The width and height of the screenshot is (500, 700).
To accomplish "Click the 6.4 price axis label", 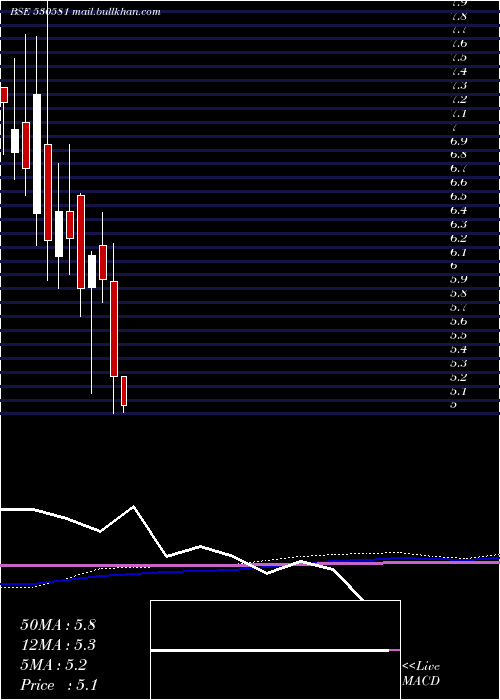I will [459, 210].
